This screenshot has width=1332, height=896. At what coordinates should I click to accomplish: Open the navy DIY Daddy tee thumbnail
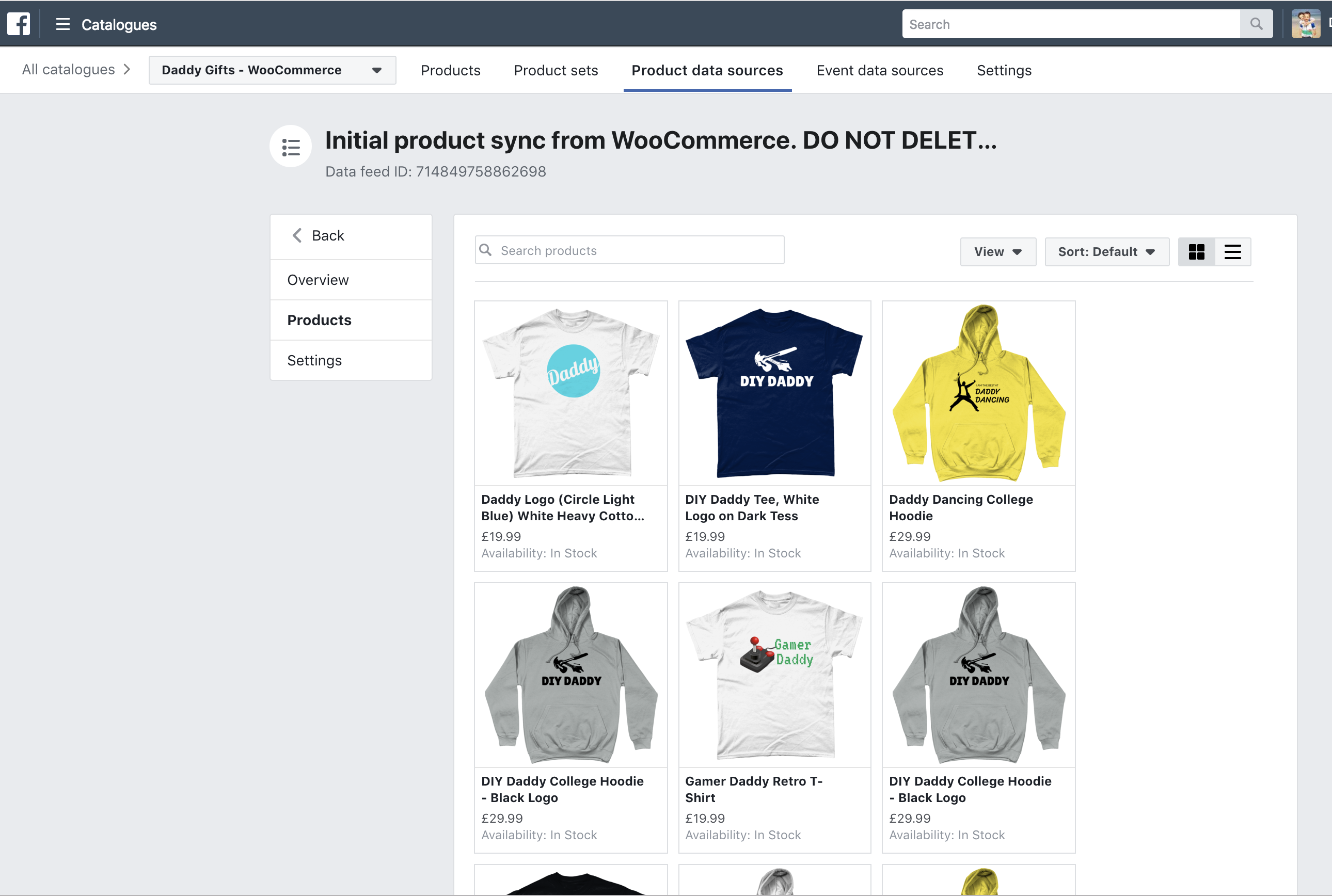pos(775,394)
